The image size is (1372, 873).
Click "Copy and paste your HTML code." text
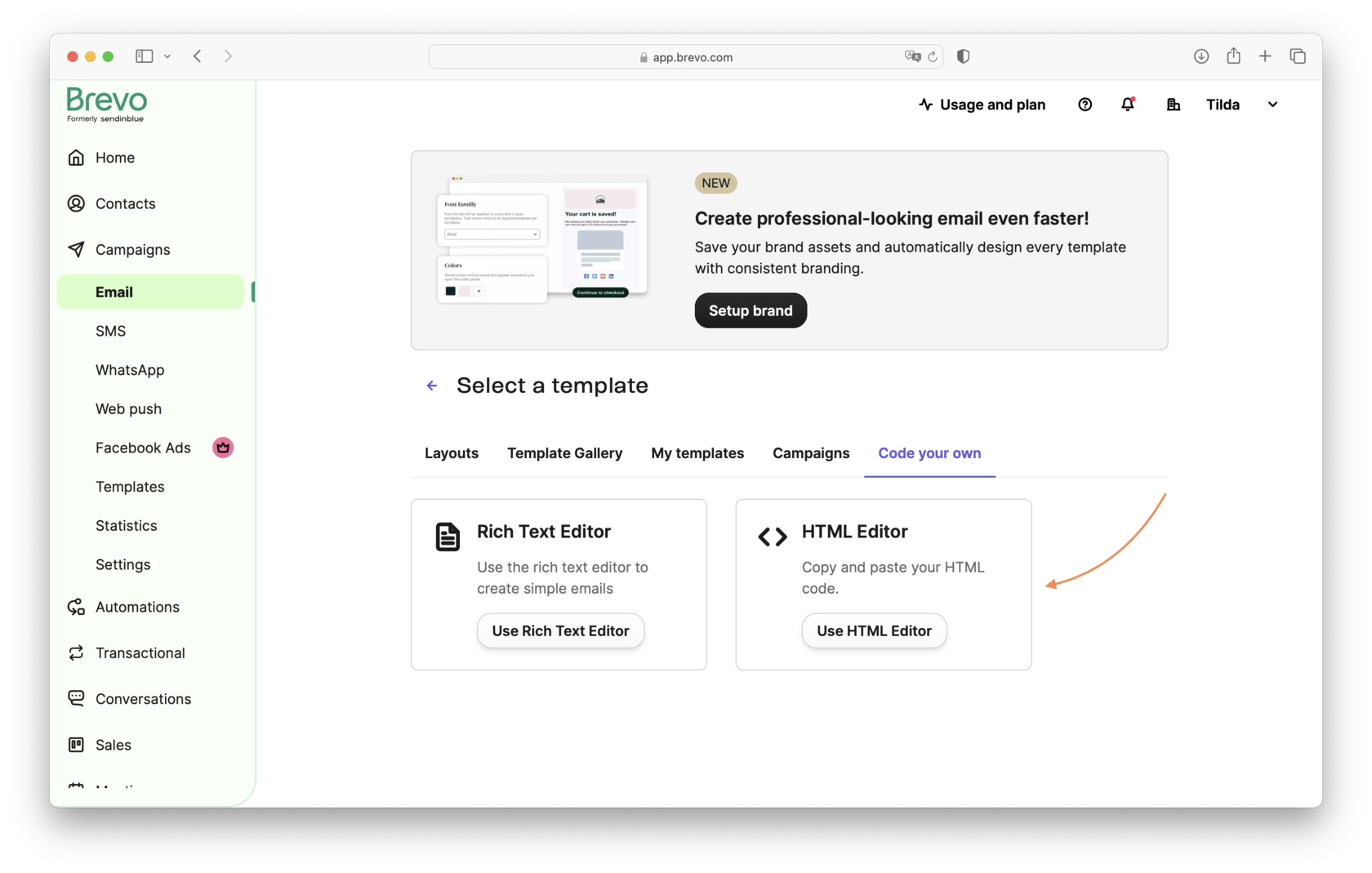point(893,577)
